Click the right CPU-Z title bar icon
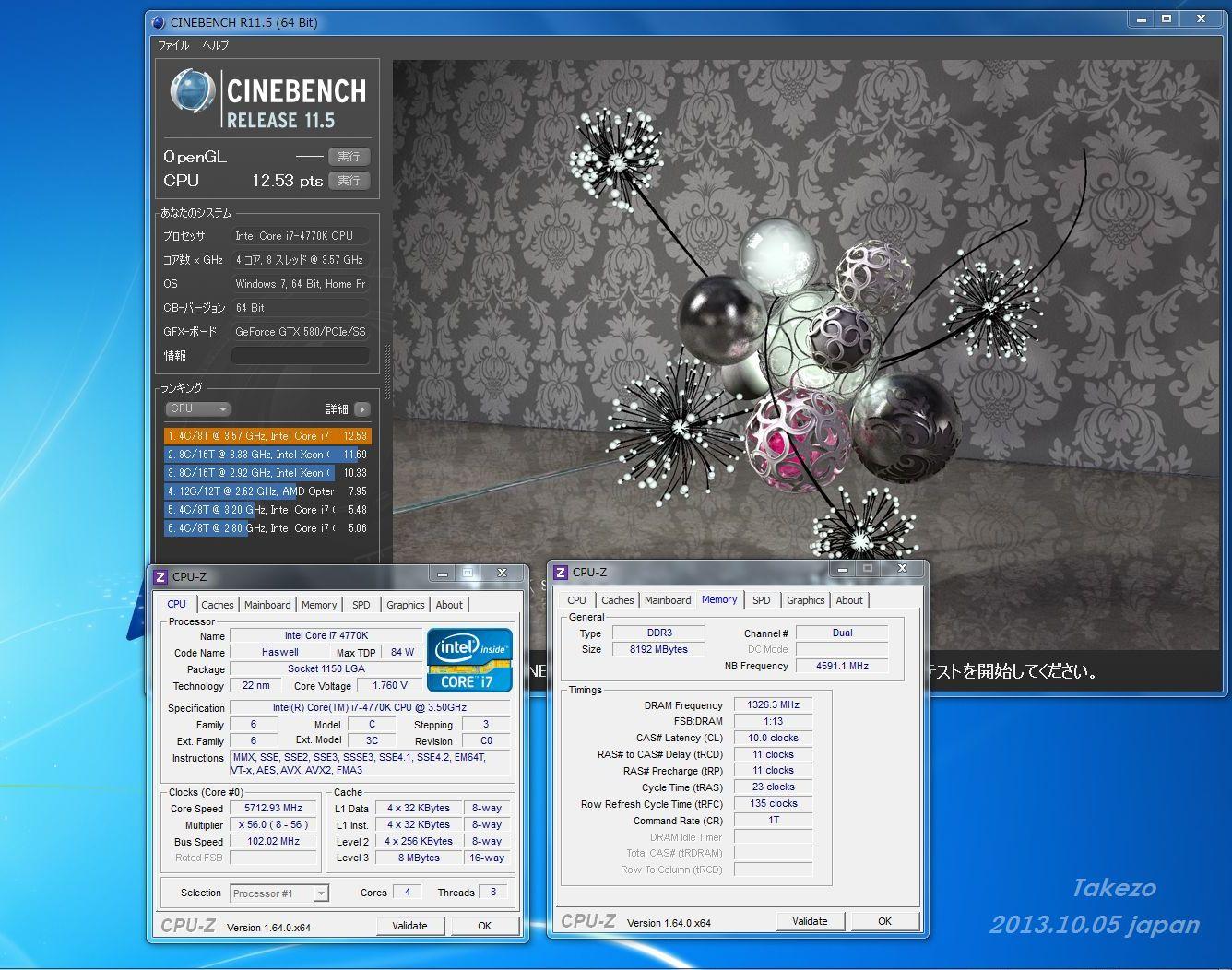This screenshot has height=970, width=1232. [x=561, y=573]
